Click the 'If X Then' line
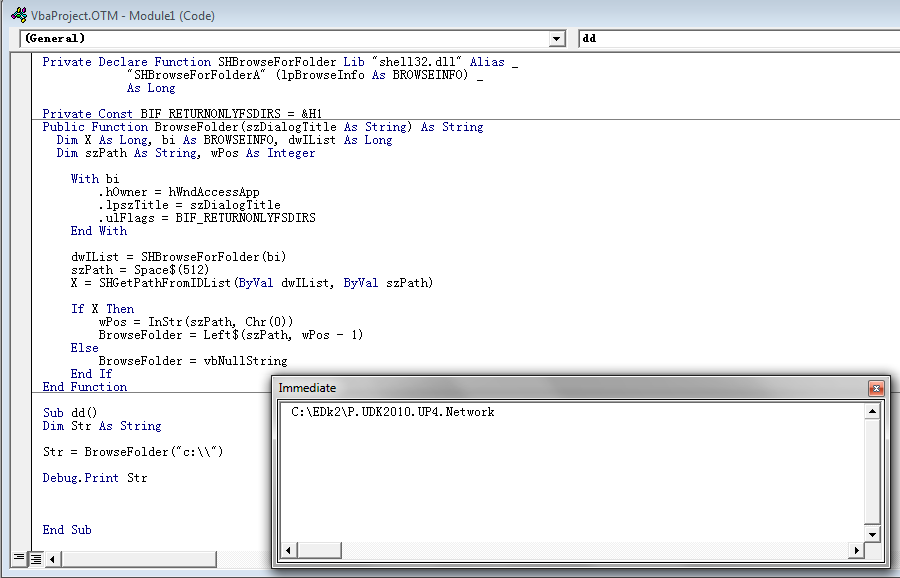The width and height of the screenshot is (900, 578). point(102,309)
